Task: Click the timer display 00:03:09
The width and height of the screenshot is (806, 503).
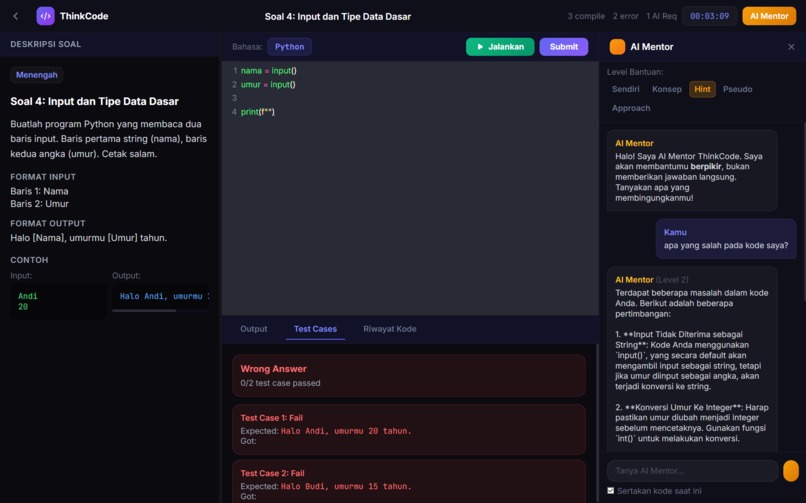Action: tap(709, 16)
